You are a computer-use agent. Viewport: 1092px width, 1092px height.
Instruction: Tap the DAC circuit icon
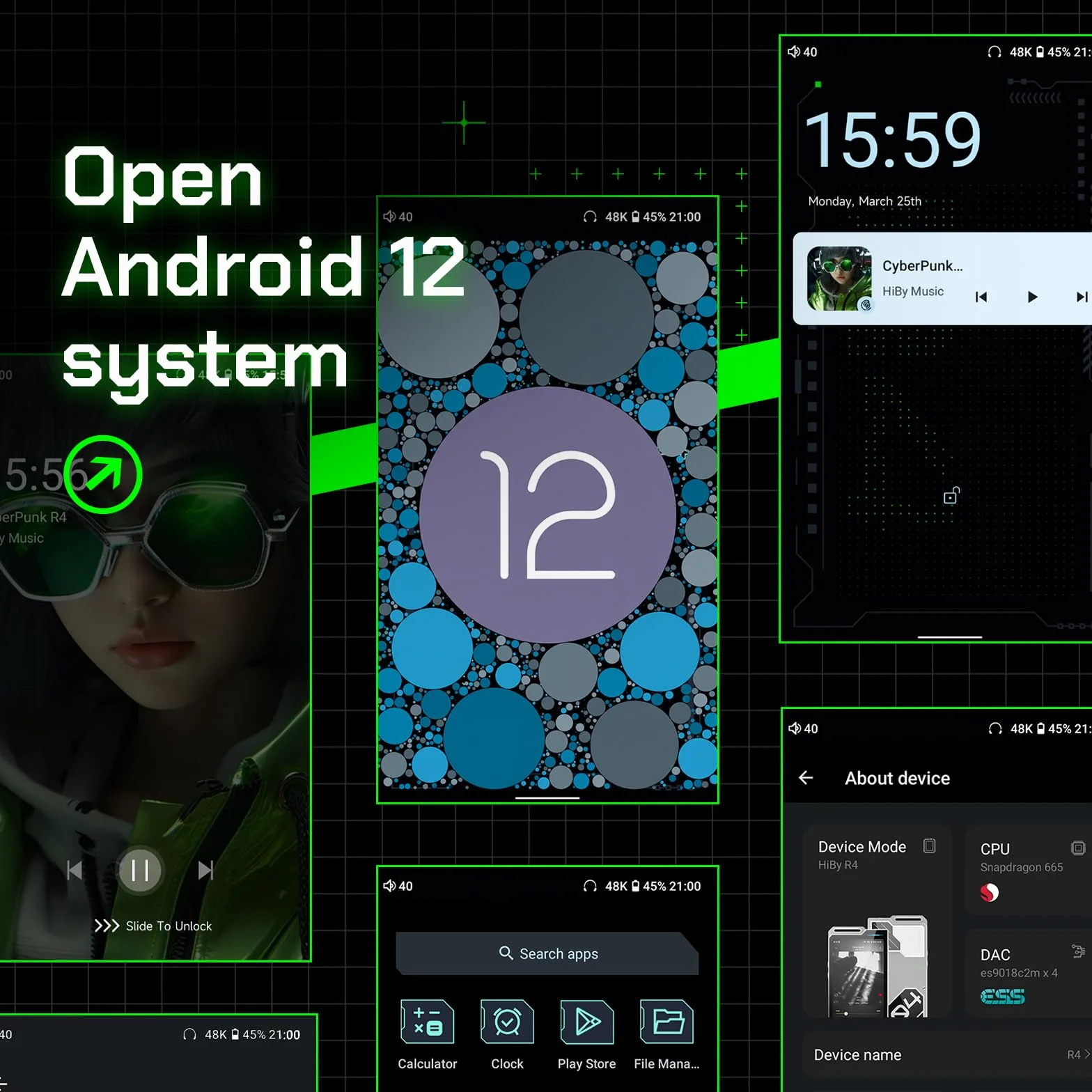(1078, 951)
